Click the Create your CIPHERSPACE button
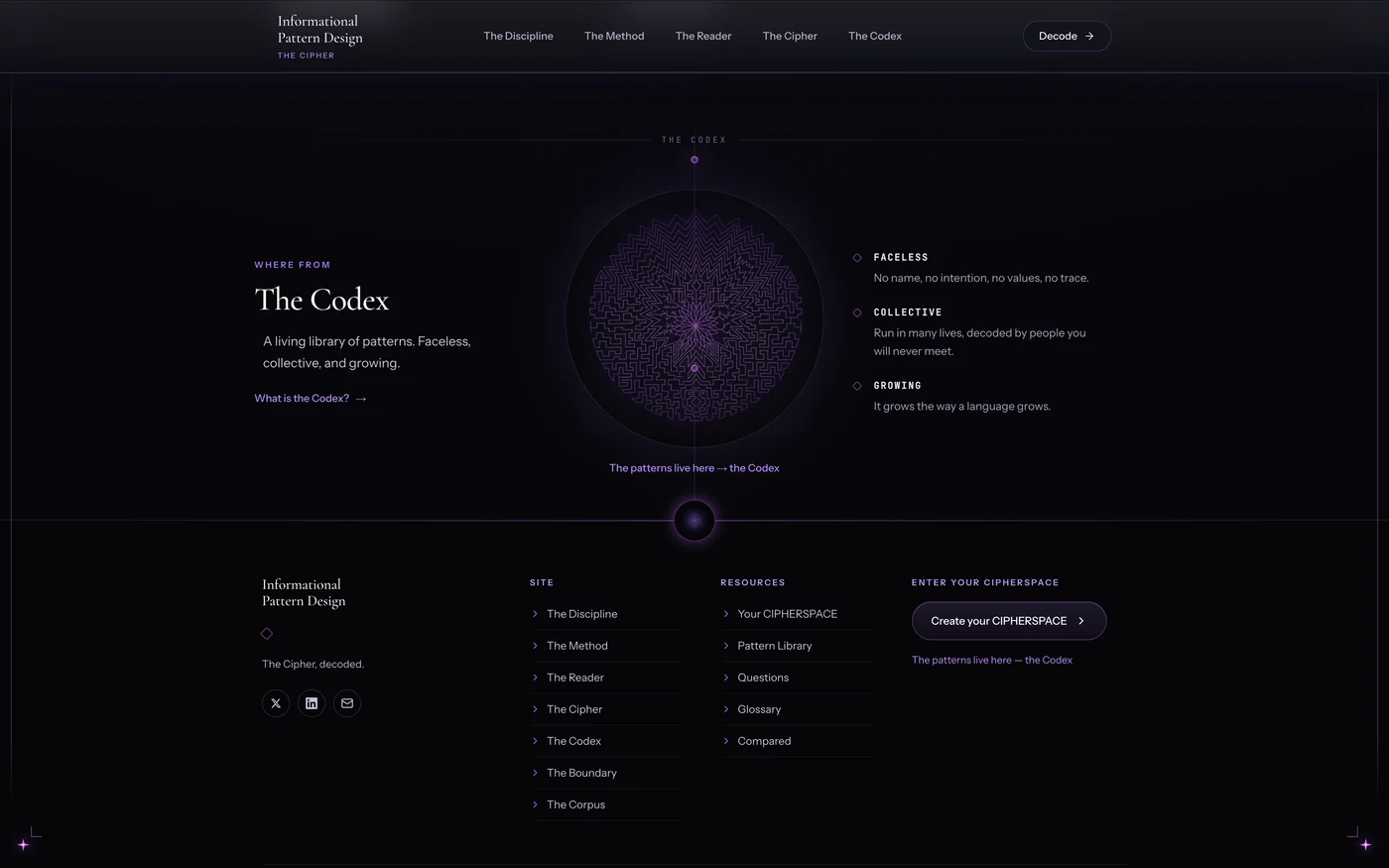Viewport: 1389px width, 868px height. pos(1009,621)
